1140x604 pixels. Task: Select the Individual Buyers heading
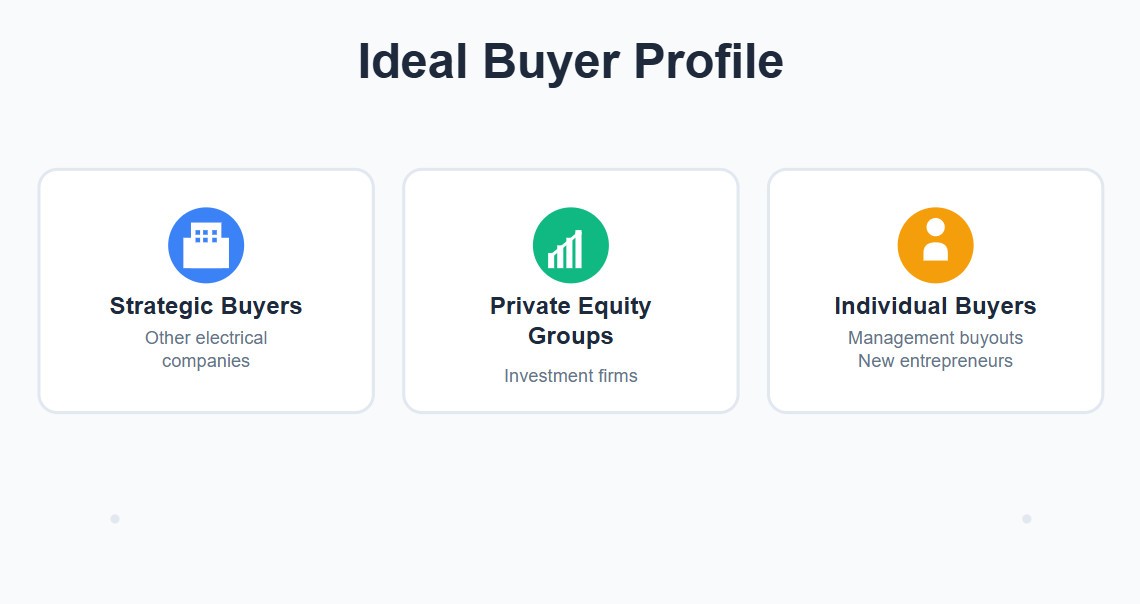click(x=936, y=306)
